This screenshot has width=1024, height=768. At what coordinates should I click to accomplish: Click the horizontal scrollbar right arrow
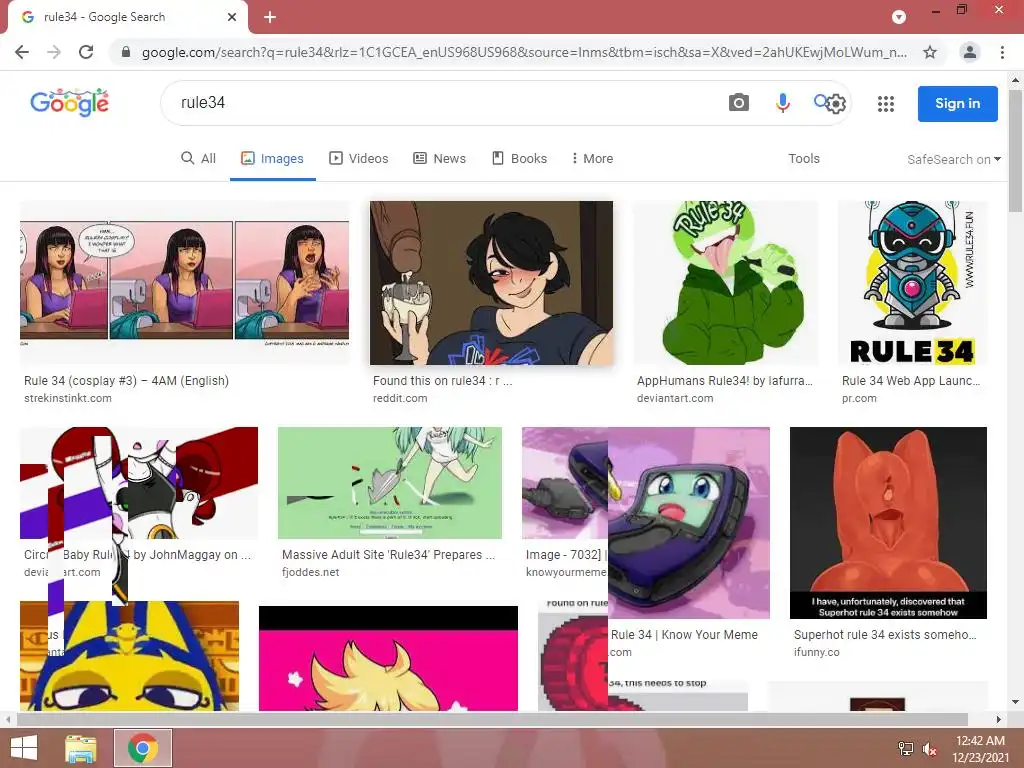(999, 719)
